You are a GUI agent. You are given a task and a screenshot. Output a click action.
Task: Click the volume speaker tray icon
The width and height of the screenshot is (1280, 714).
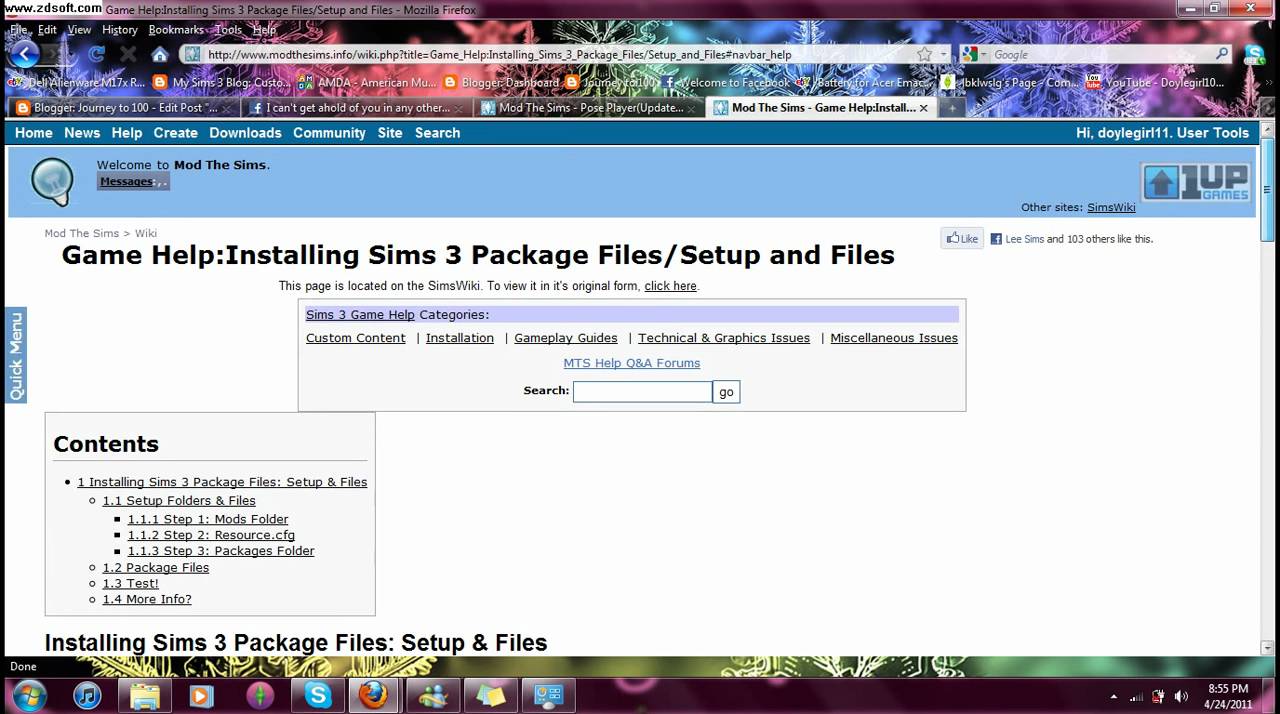pyautogui.click(x=1181, y=696)
